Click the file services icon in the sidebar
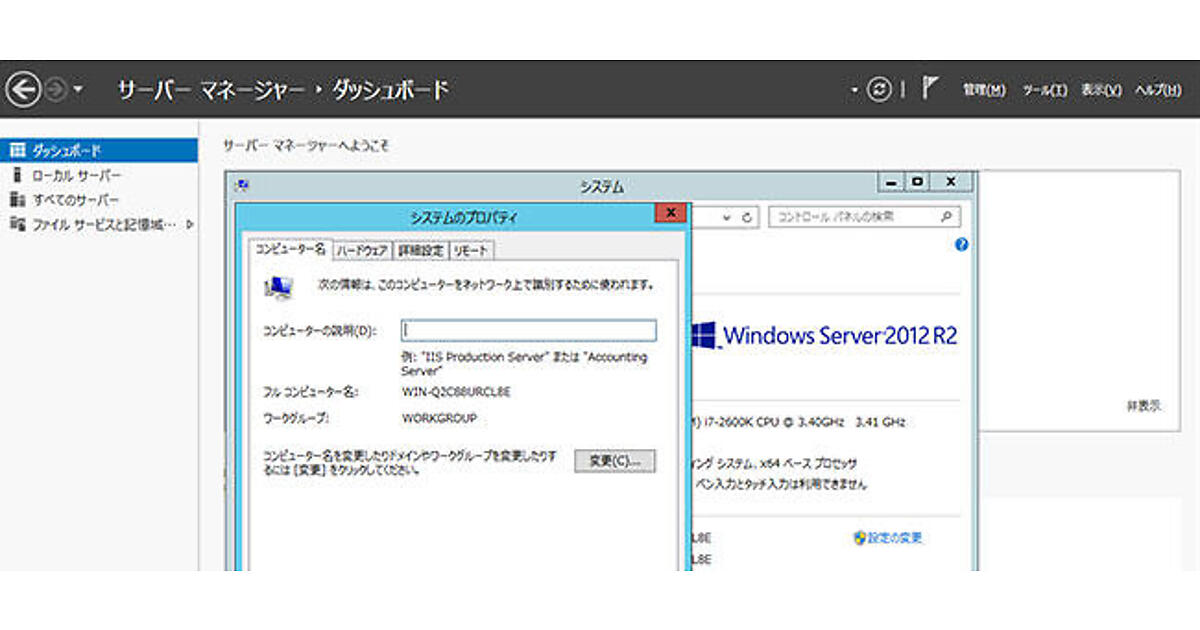1200x630 pixels. (16, 225)
